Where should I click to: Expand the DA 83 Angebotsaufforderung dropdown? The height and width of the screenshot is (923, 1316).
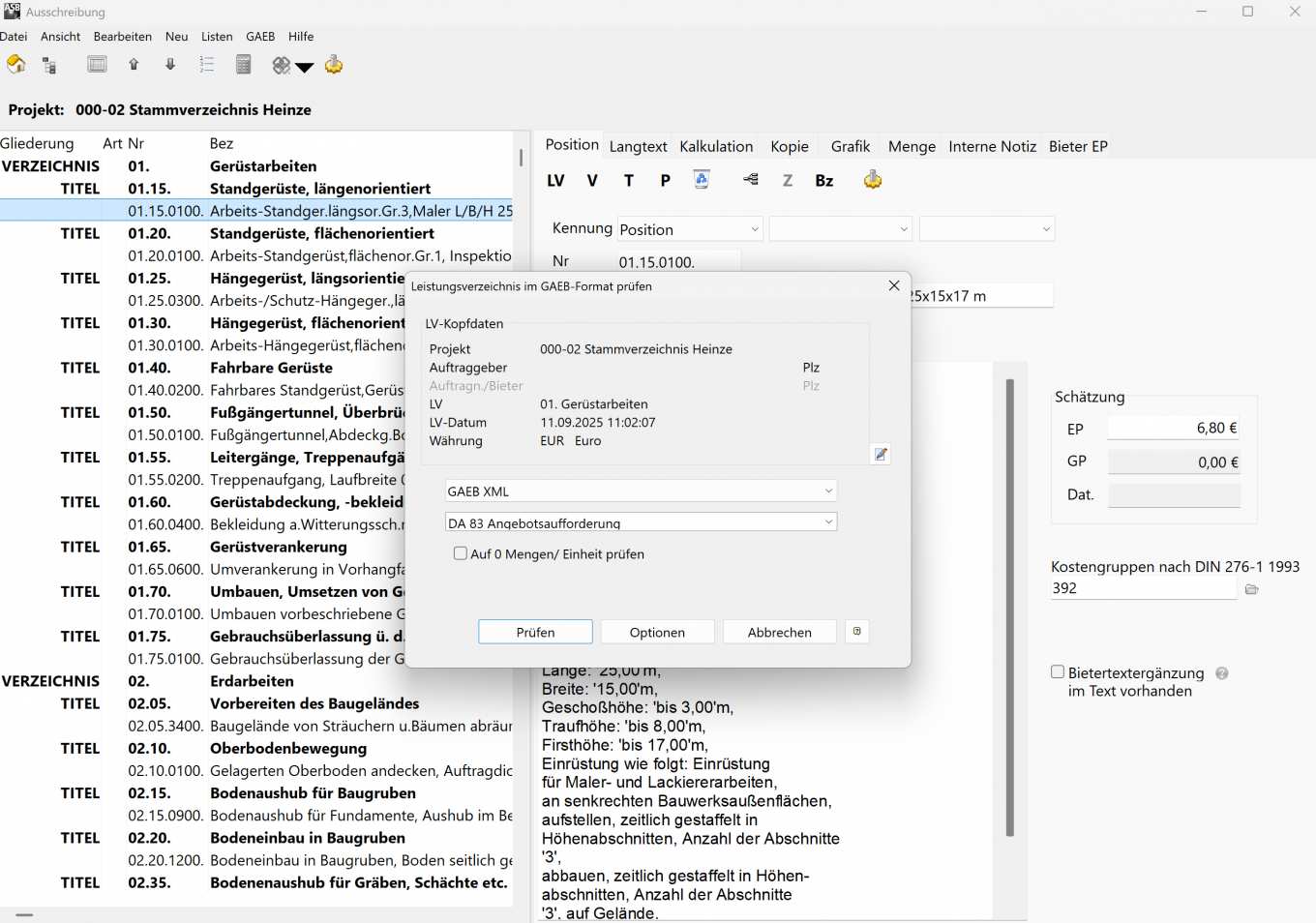point(640,522)
